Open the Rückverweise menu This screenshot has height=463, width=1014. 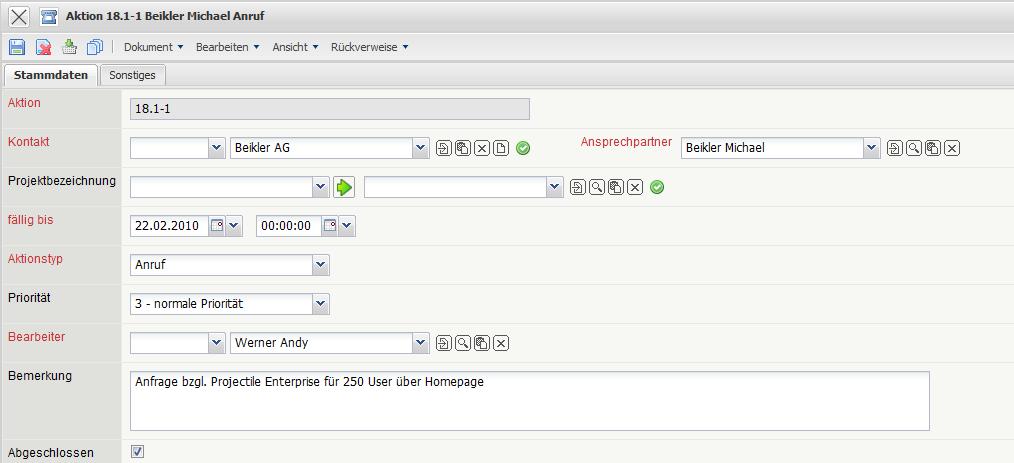[369, 47]
